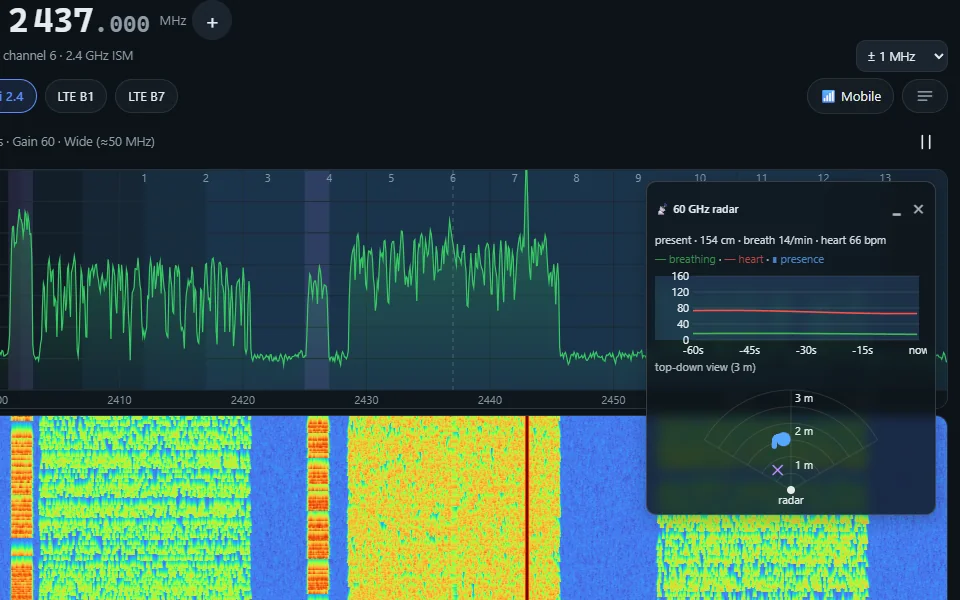Open the ± 1 MHz step dropdown
This screenshot has width=960, height=600.
902,56
